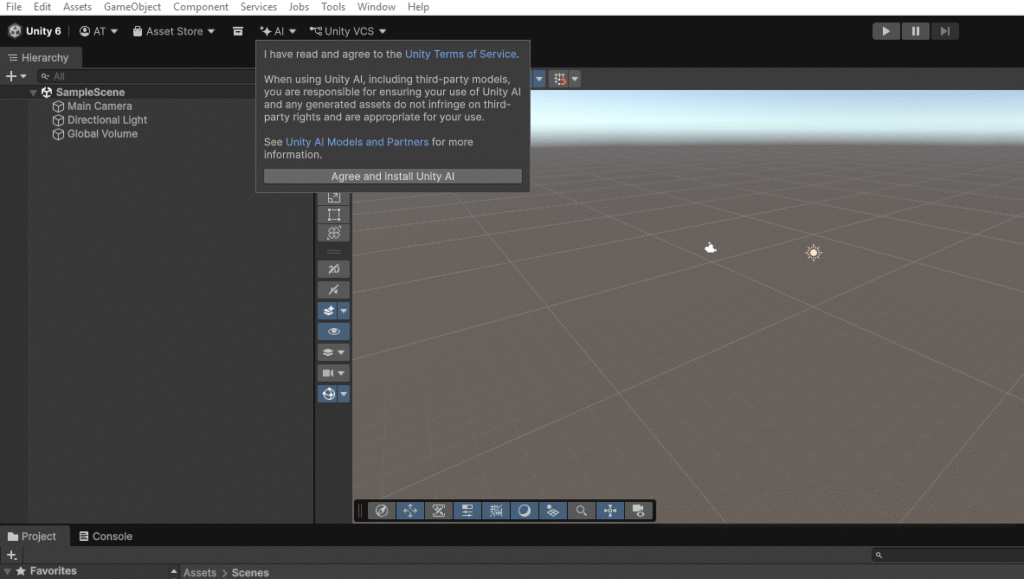Open the Asset Store dropdown
Viewport: 1024px width, 579px height.
click(x=174, y=31)
